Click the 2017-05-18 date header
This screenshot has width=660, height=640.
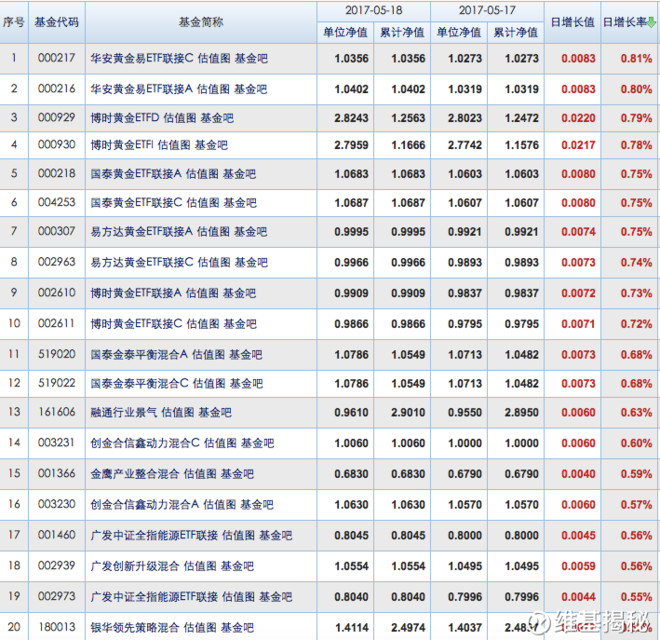[x=373, y=10]
